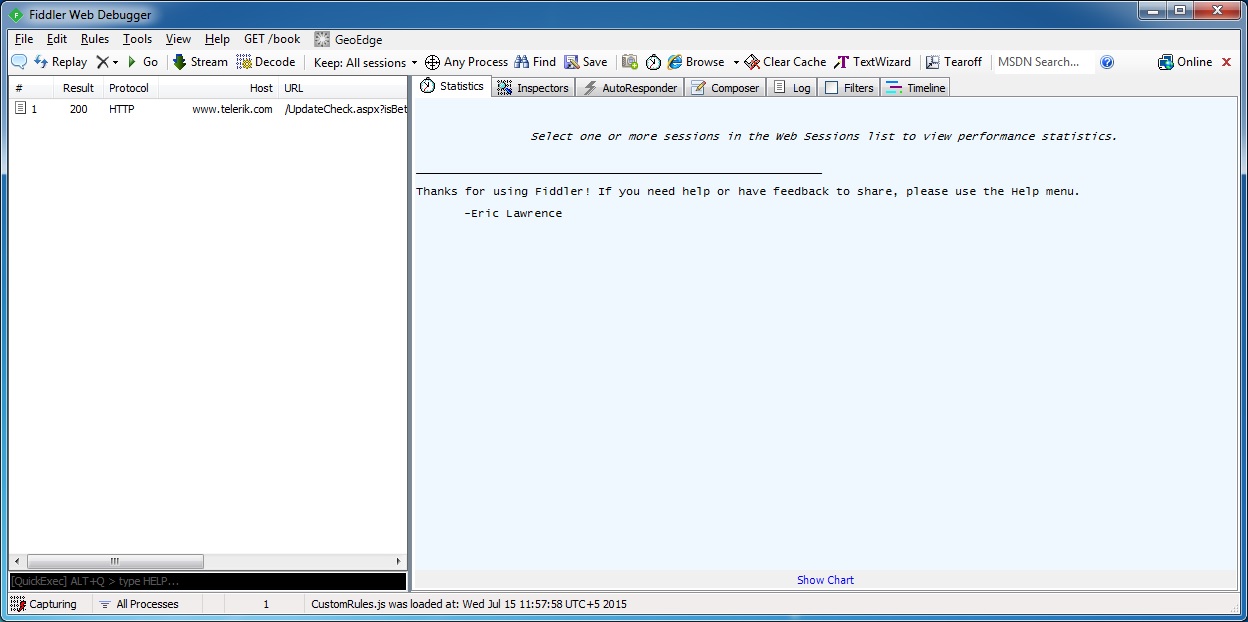
Task: Click the Clear Cache button
Action: (x=785, y=62)
